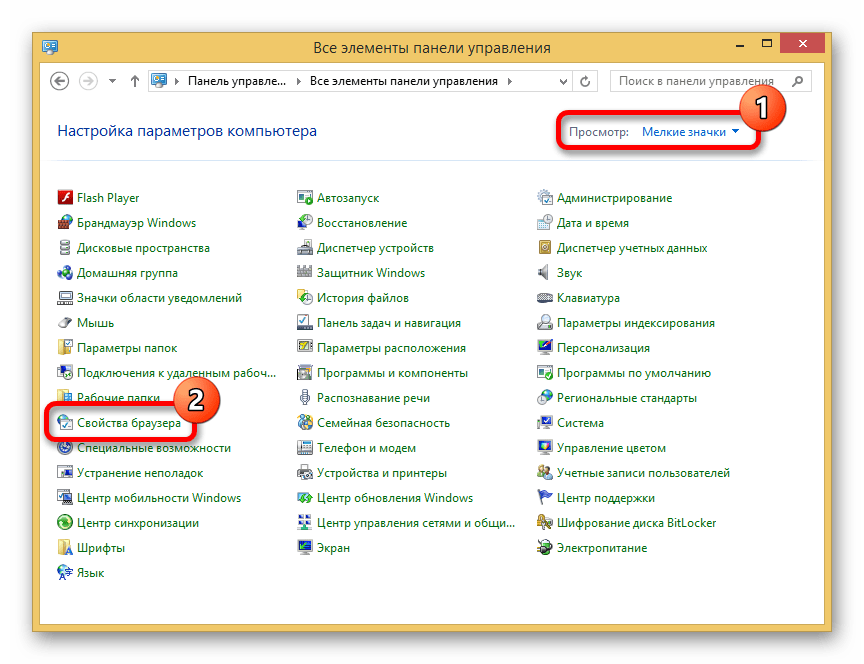Open the Администрирование icon

[x=544, y=197]
